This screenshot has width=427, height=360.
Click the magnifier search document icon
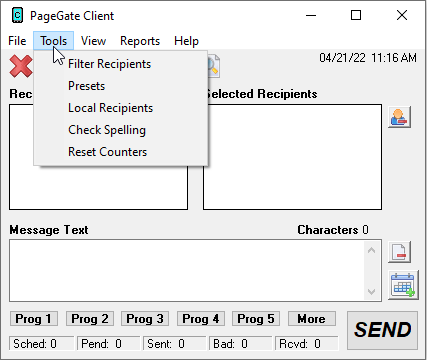tap(214, 66)
